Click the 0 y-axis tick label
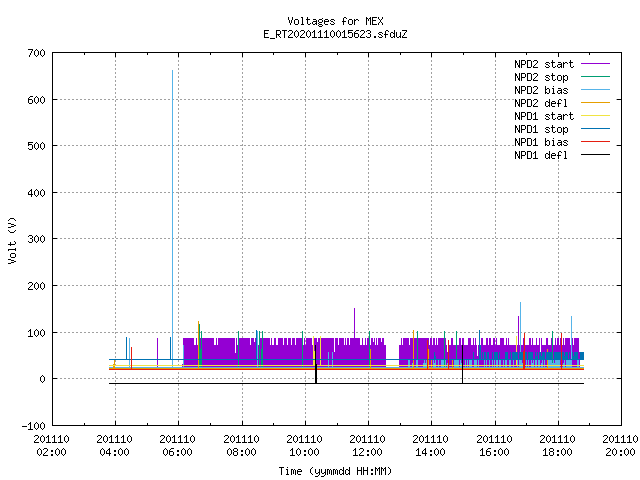 click(42, 379)
